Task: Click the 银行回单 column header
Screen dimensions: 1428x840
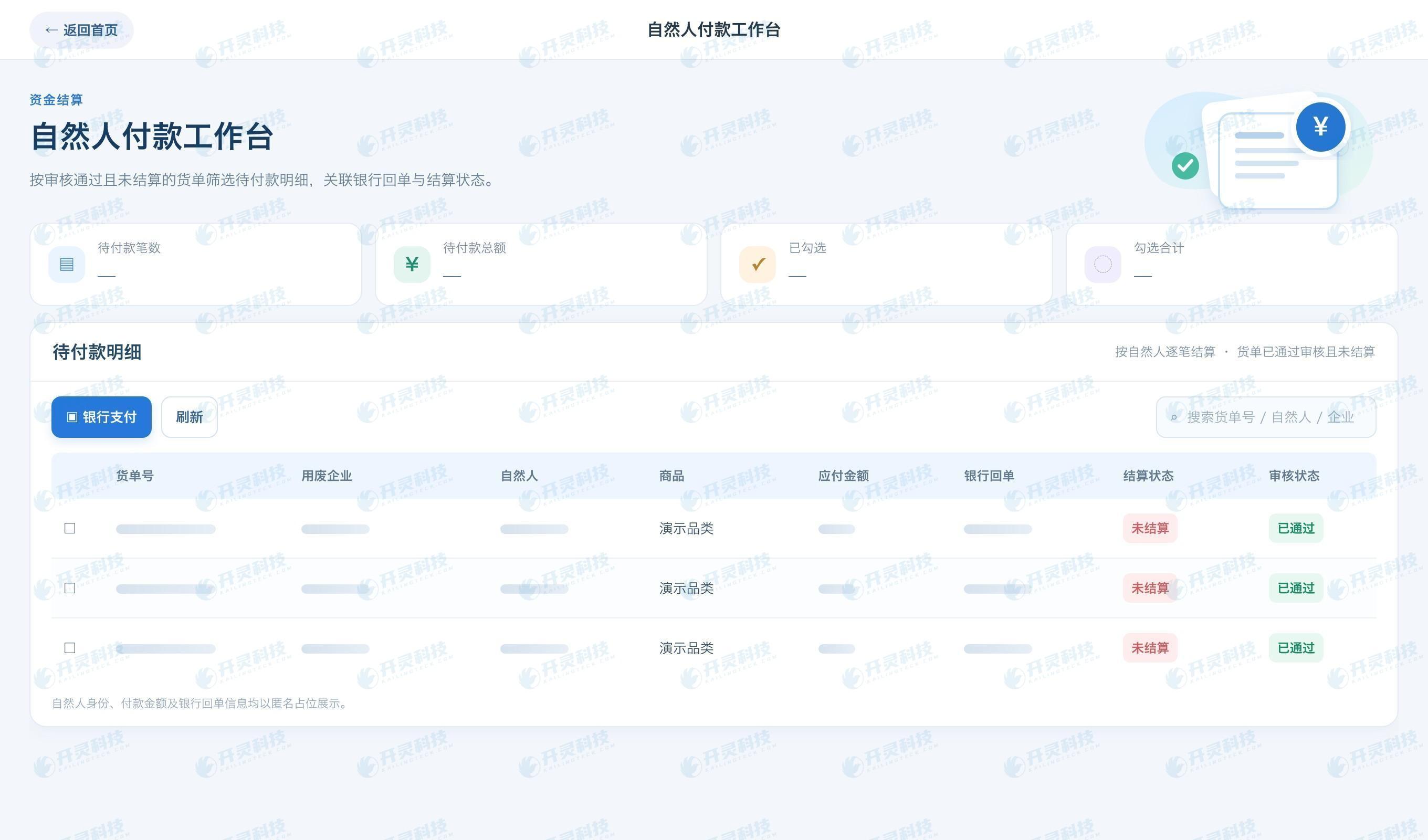Action: pyautogui.click(x=989, y=476)
